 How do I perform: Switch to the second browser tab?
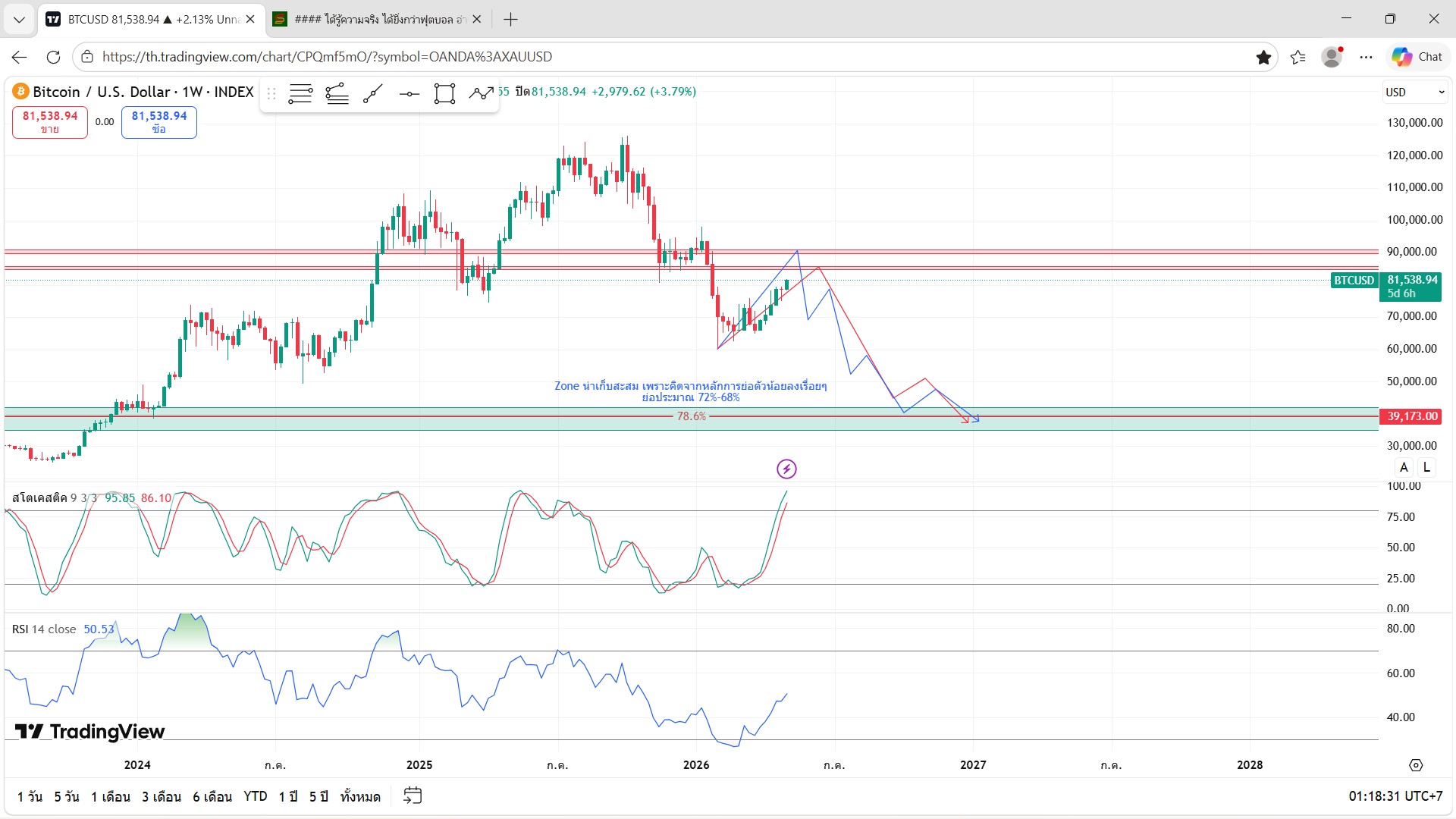377,19
